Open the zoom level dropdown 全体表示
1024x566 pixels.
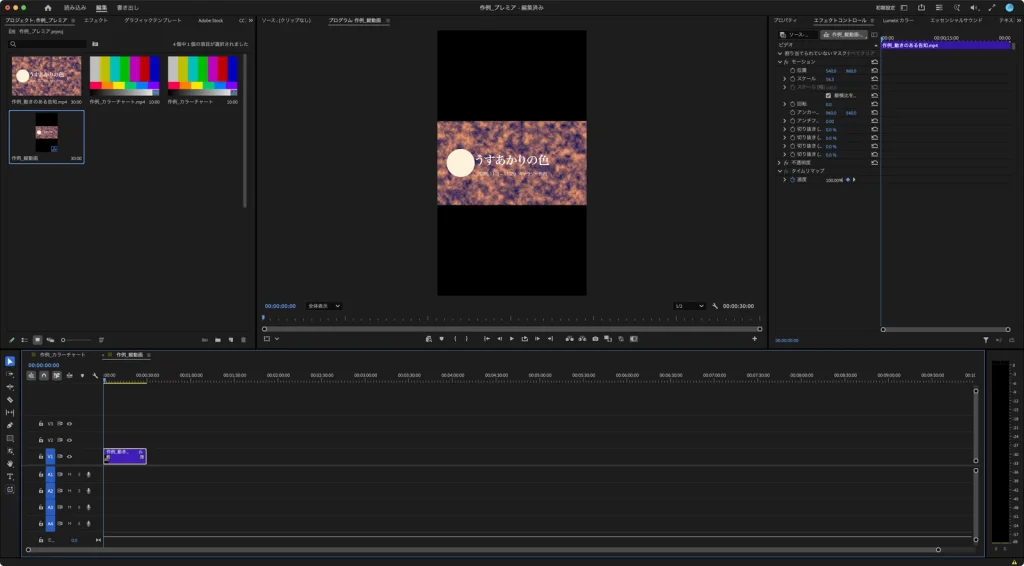[x=324, y=306]
